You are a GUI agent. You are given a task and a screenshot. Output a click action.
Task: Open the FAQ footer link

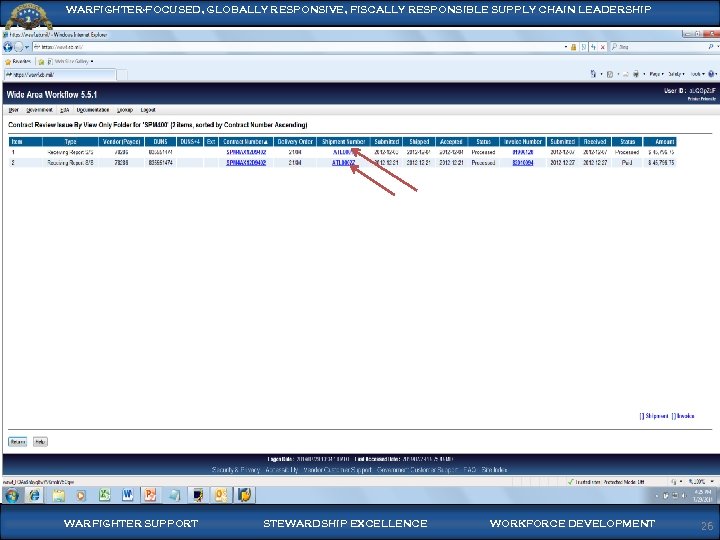coord(469,470)
